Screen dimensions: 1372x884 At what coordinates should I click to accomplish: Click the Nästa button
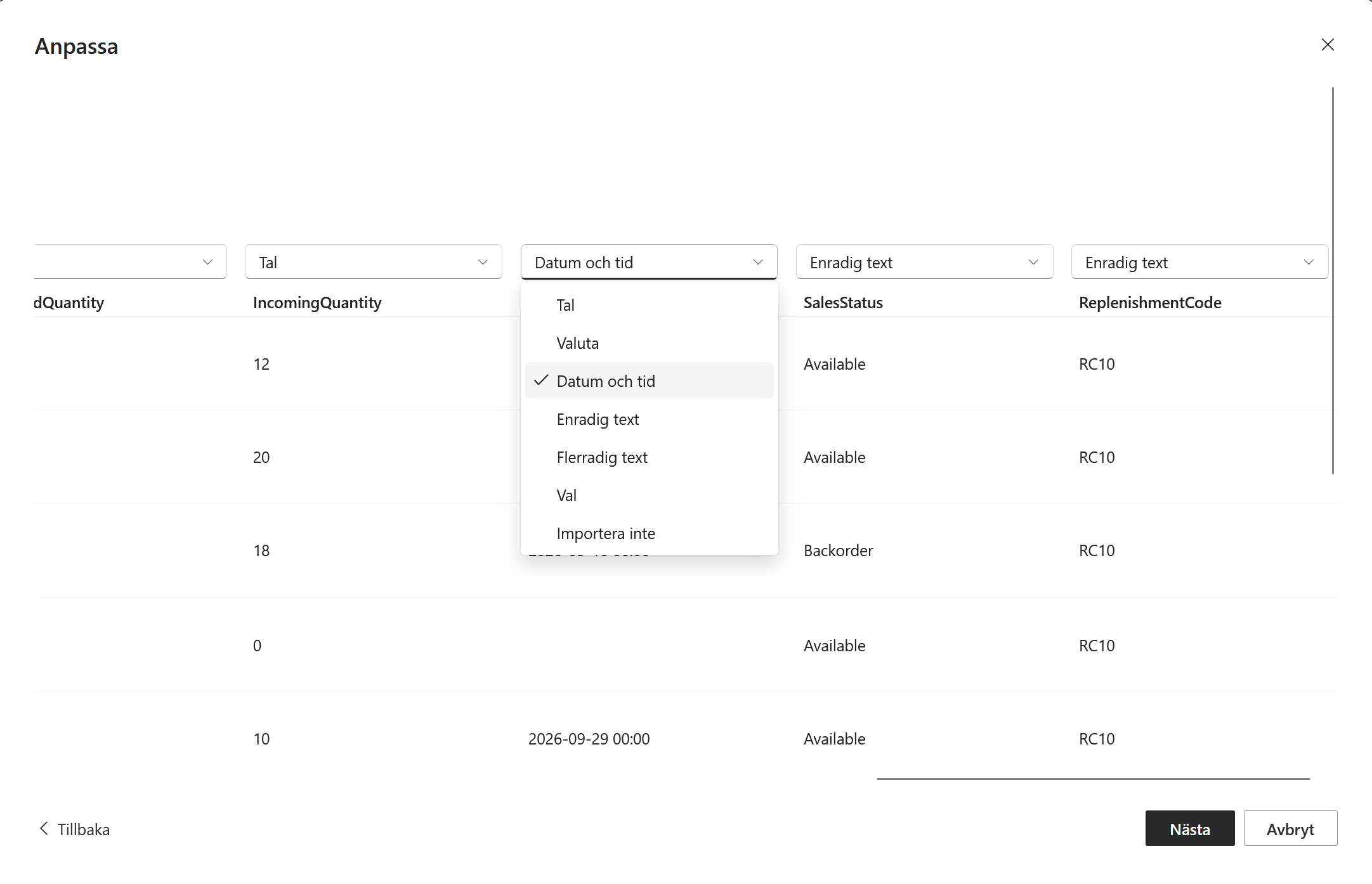tap(1189, 828)
